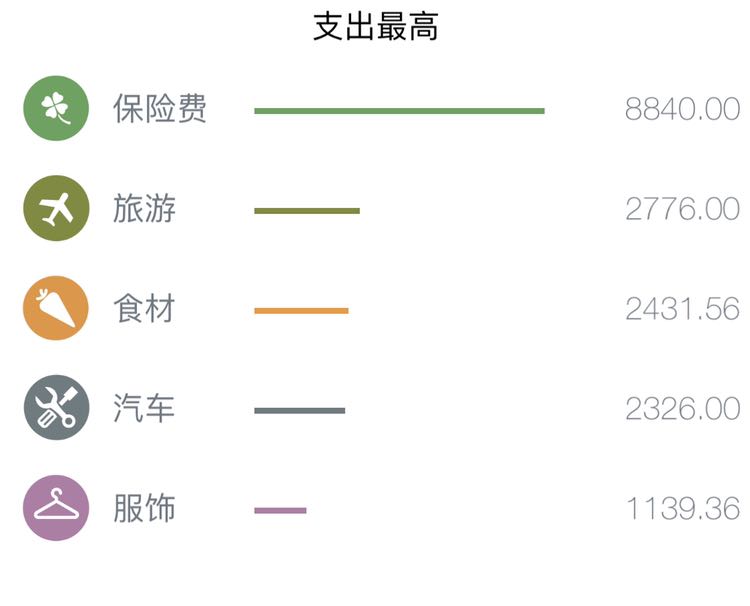View the 8840.00 insurance amount
The width and height of the screenshot is (750, 606).
[x=683, y=109]
